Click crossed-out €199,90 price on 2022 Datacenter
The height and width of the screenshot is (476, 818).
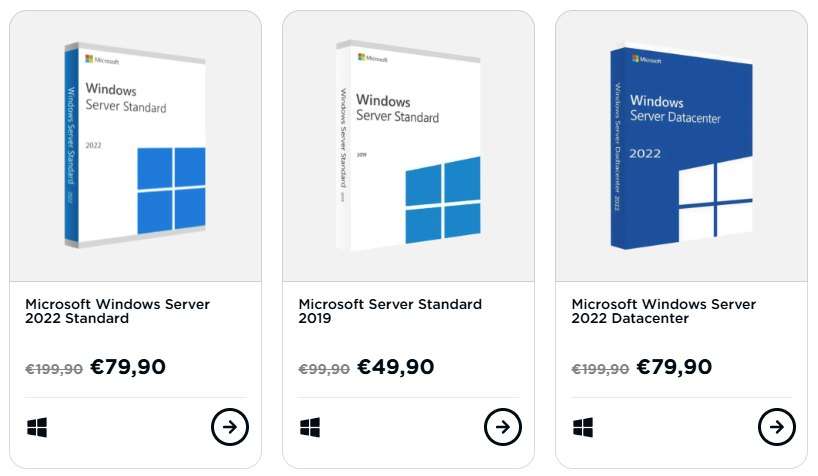point(600,369)
